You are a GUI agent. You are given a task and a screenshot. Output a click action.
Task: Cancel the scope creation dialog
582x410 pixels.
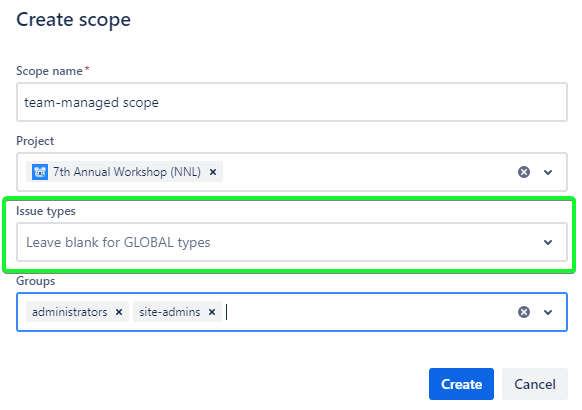[534, 384]
